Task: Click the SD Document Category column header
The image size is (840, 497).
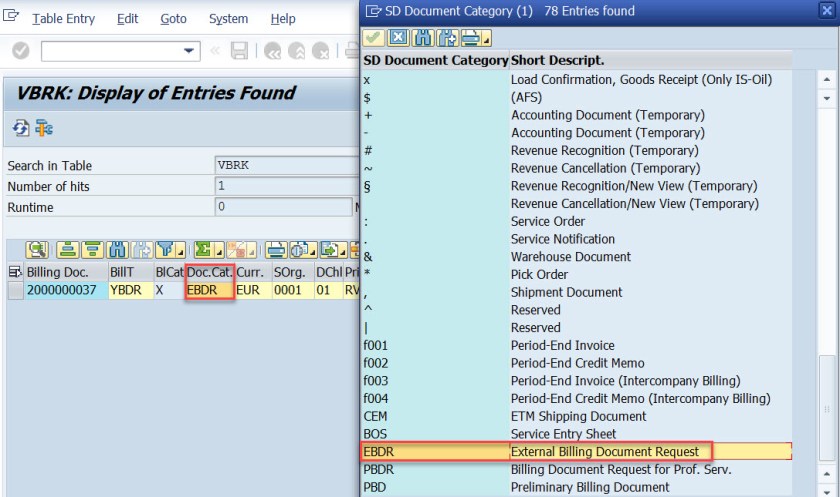Action: [436, 60]
